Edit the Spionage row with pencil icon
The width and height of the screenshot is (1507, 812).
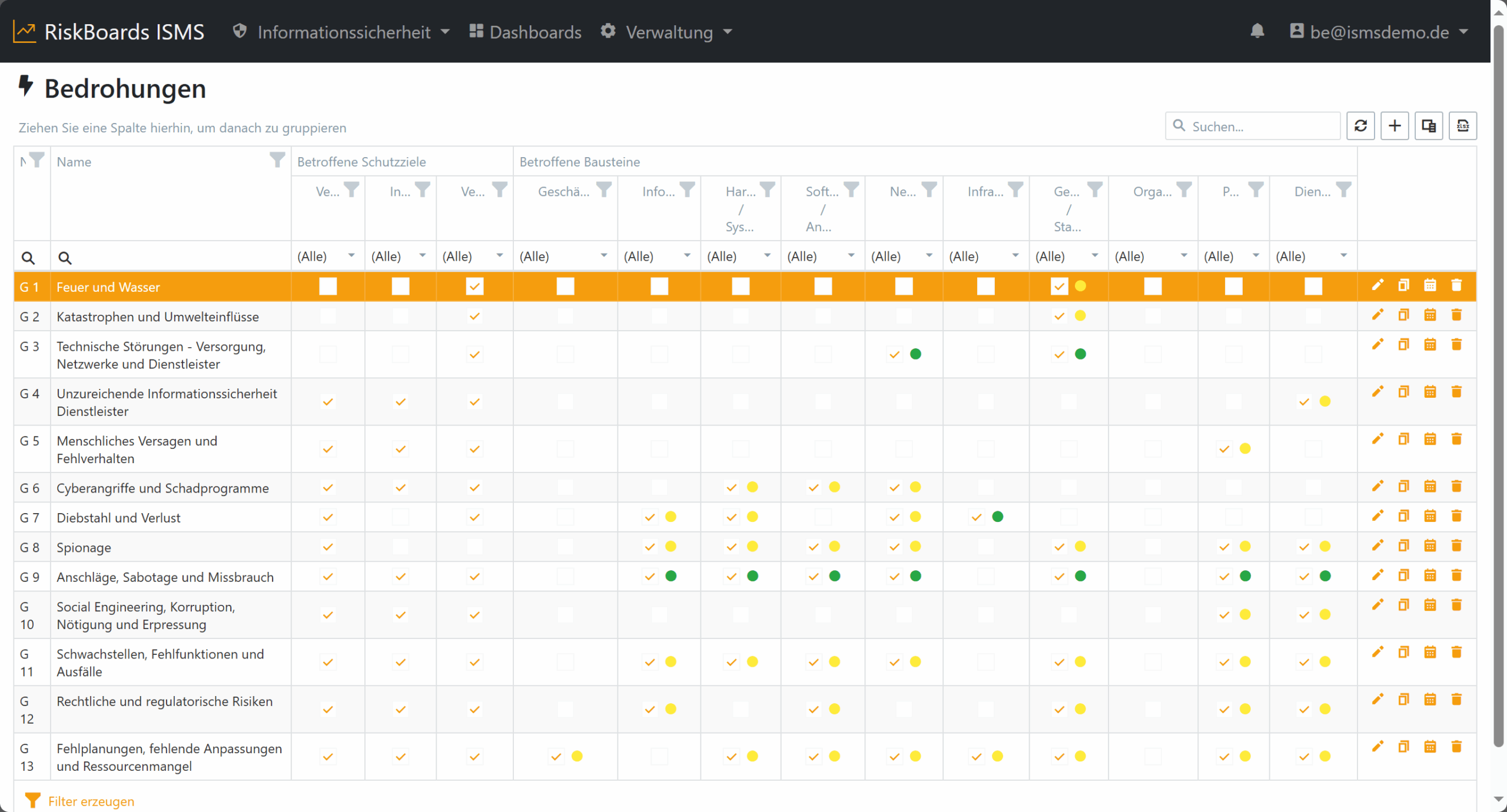tap(1377, 545)
